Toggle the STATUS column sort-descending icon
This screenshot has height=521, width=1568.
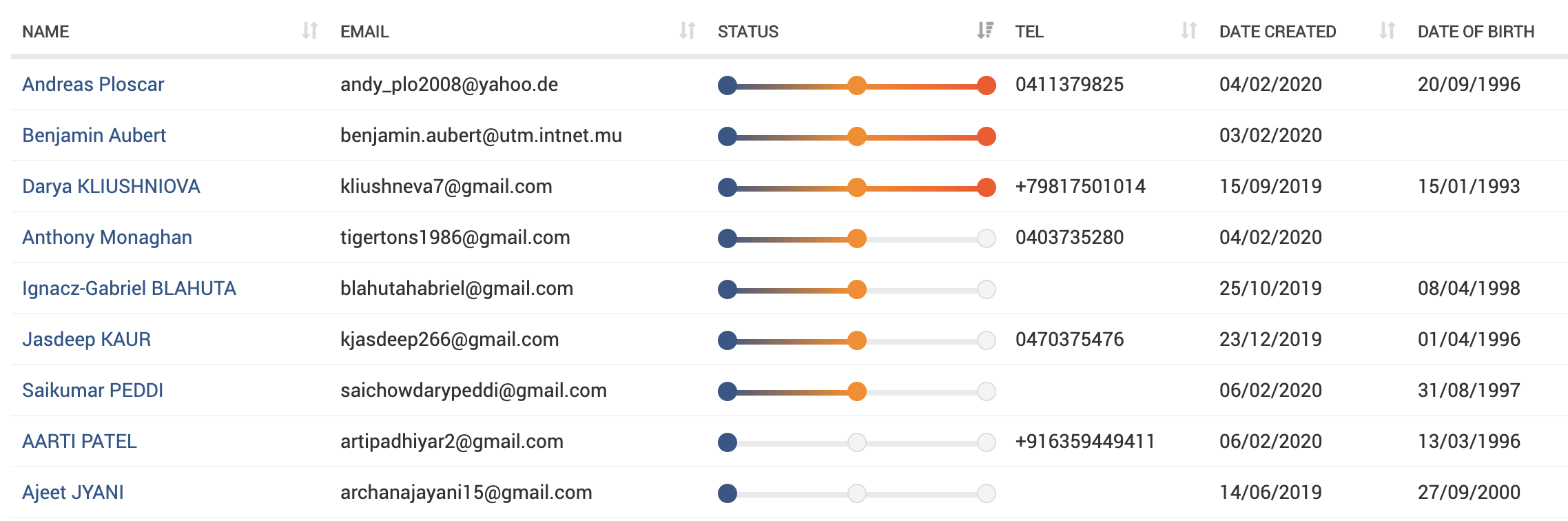tap(985, 31)
